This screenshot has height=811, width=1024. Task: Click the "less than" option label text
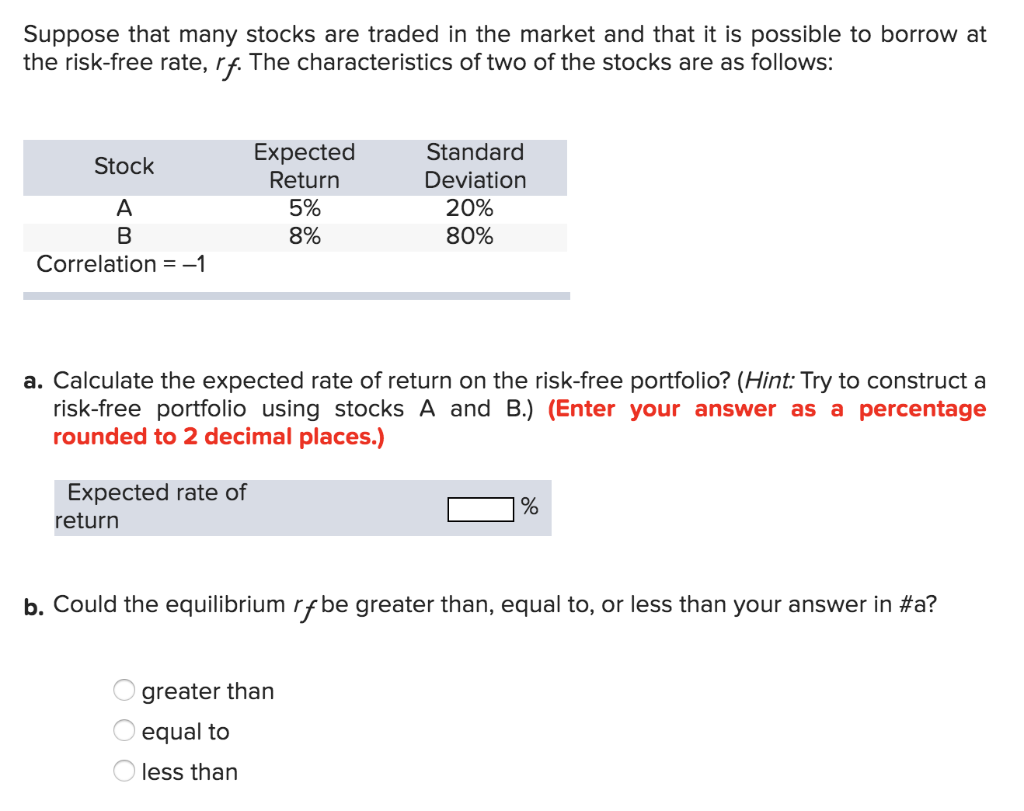189,772
